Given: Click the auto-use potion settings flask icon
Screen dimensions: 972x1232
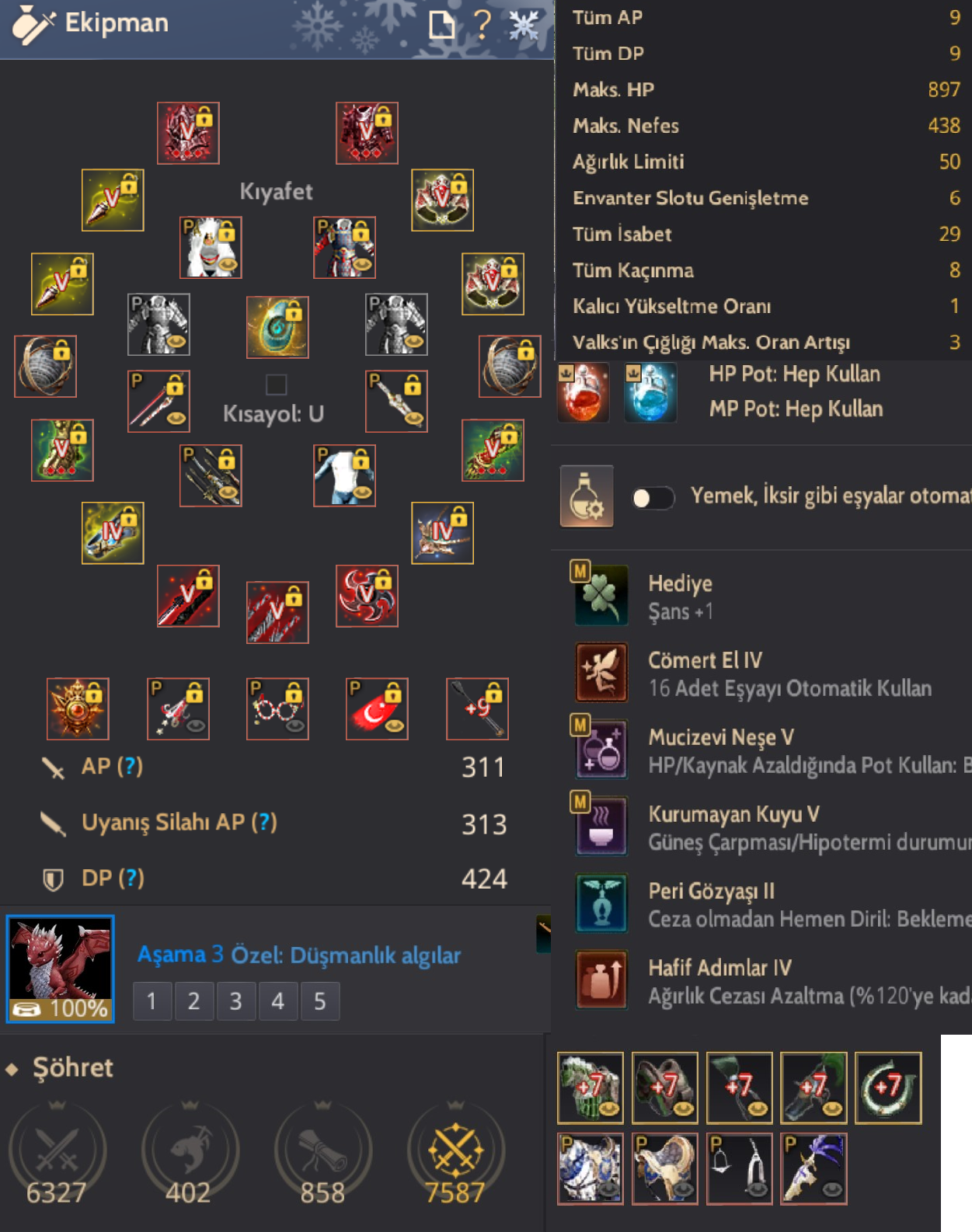Looking at the screenshot, I should (x=587, y=496).
